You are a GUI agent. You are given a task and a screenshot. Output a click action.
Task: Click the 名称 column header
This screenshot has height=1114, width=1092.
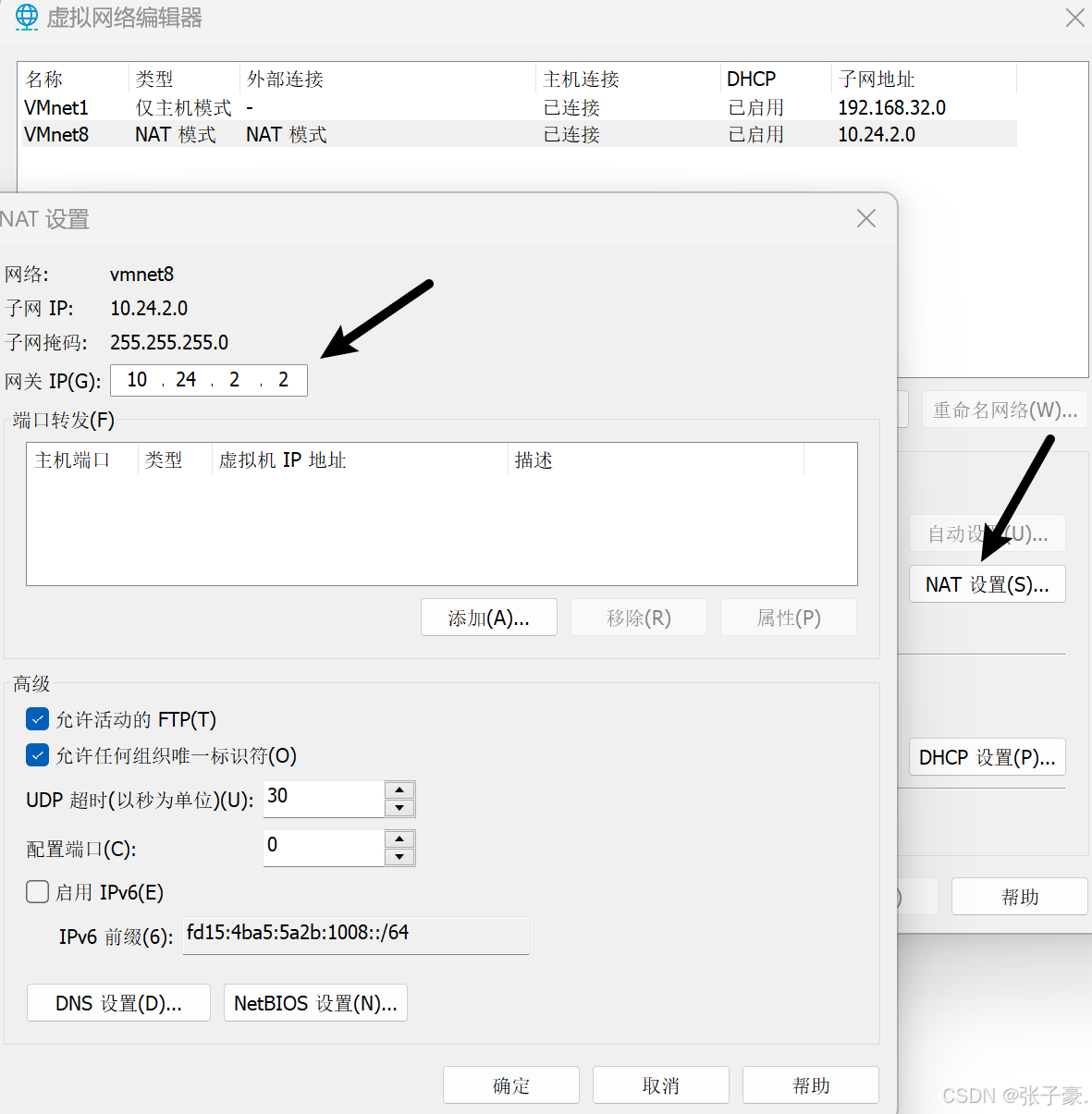pyautogui.click(x=74, y=79)
